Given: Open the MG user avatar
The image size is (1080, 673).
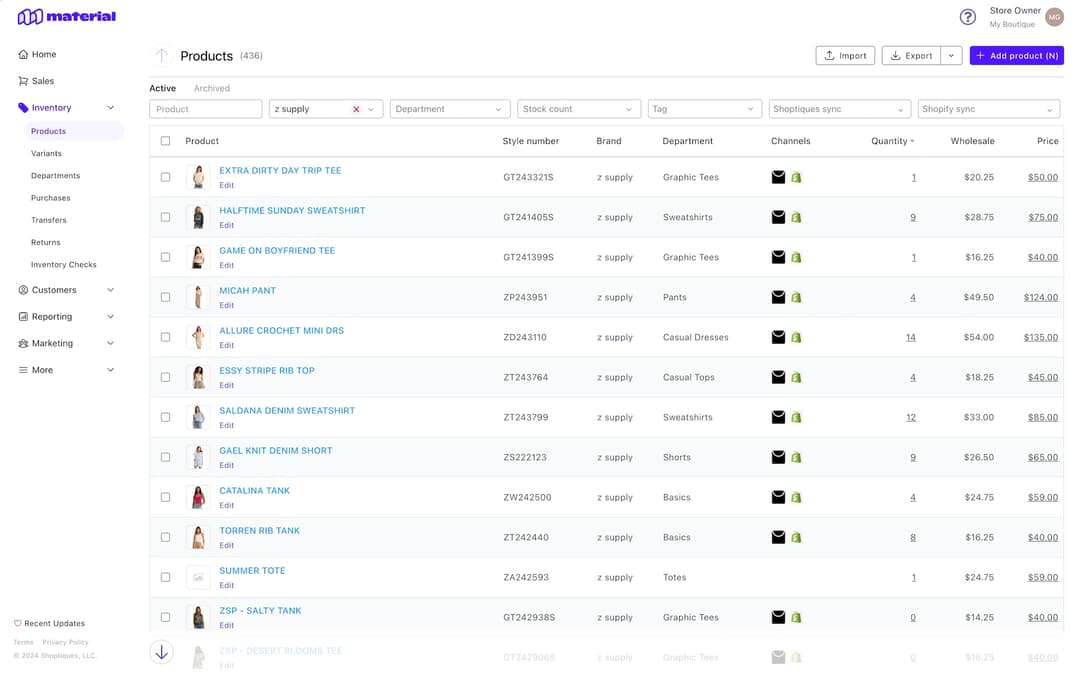Looking at the screenshot, I should click(x=1054, y=17).
